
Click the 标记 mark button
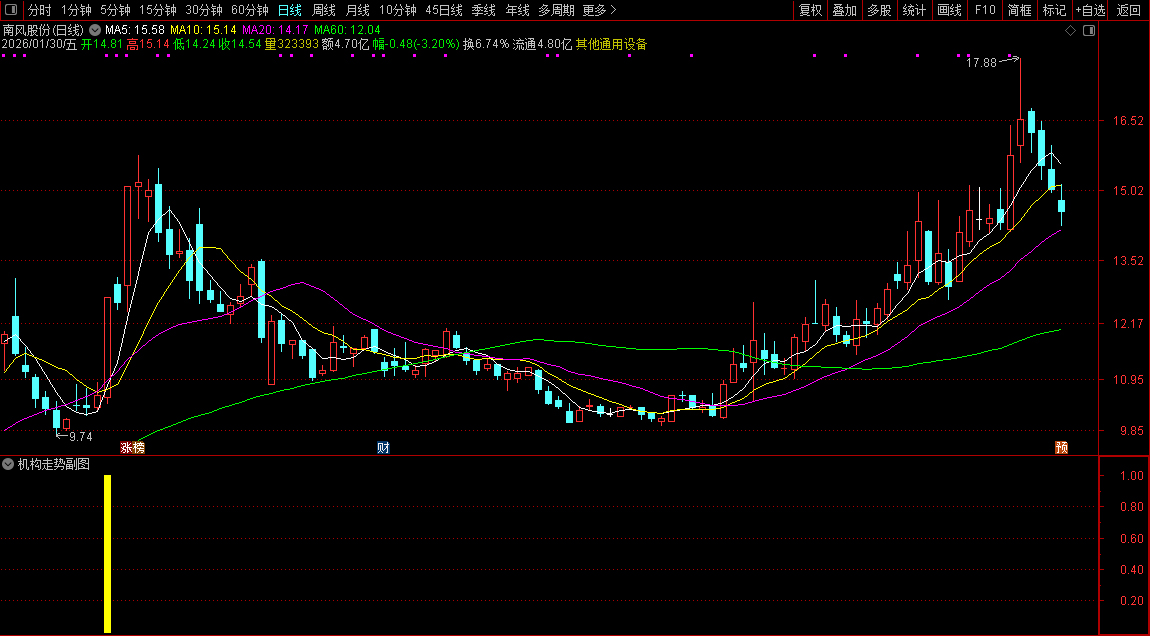click(x=1054, y=10)
